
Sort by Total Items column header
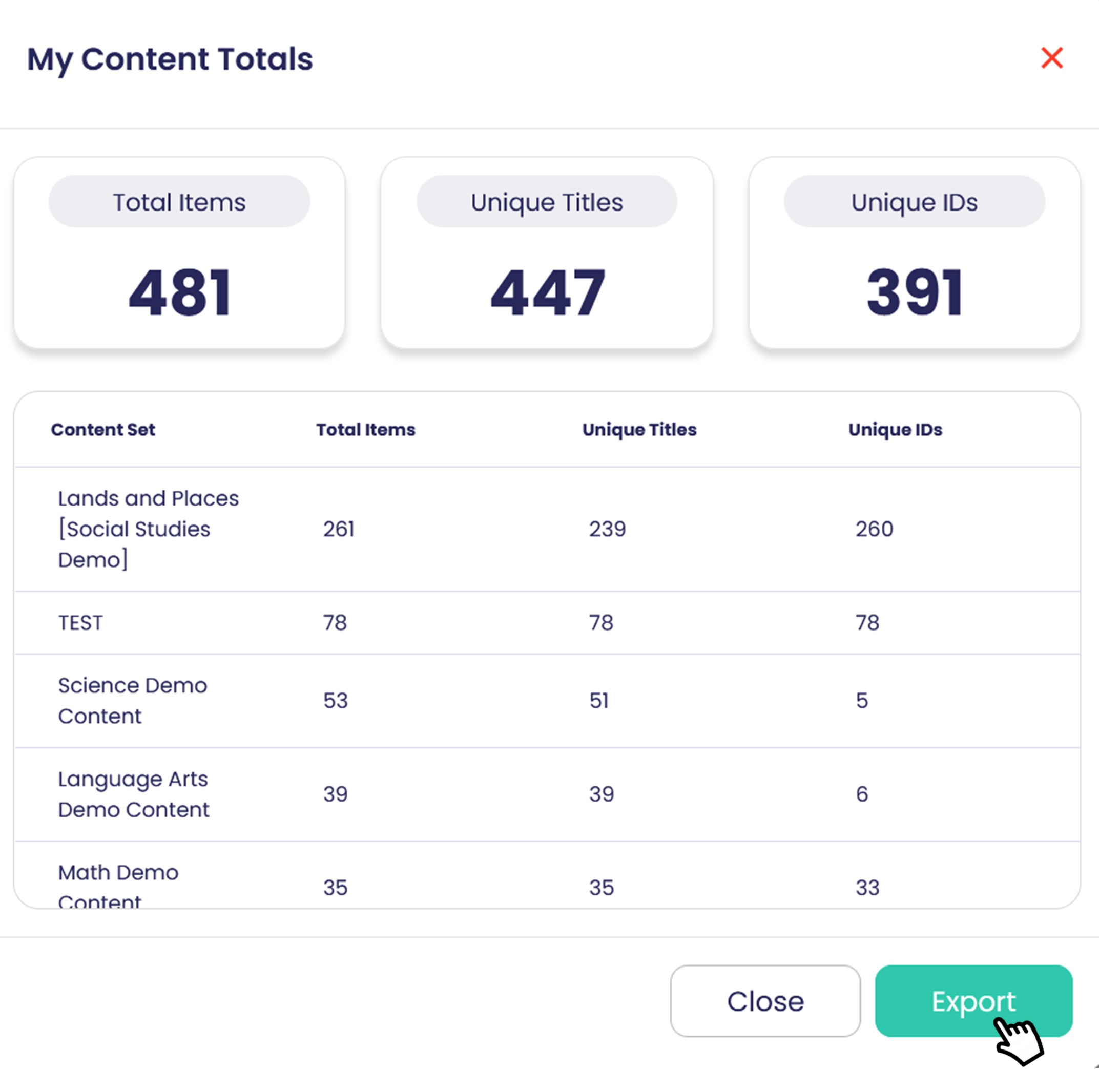pyautogui.click(x=366, y=429)
